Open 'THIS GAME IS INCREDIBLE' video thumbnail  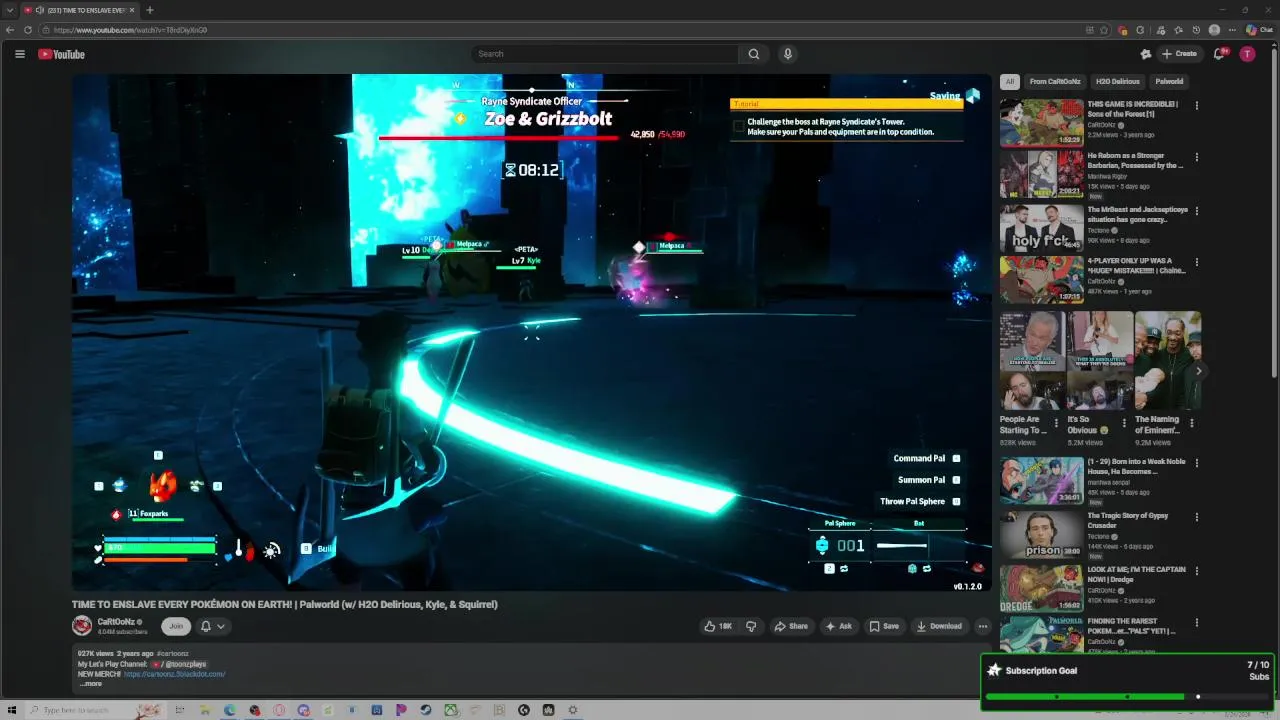pos(1042,121)
